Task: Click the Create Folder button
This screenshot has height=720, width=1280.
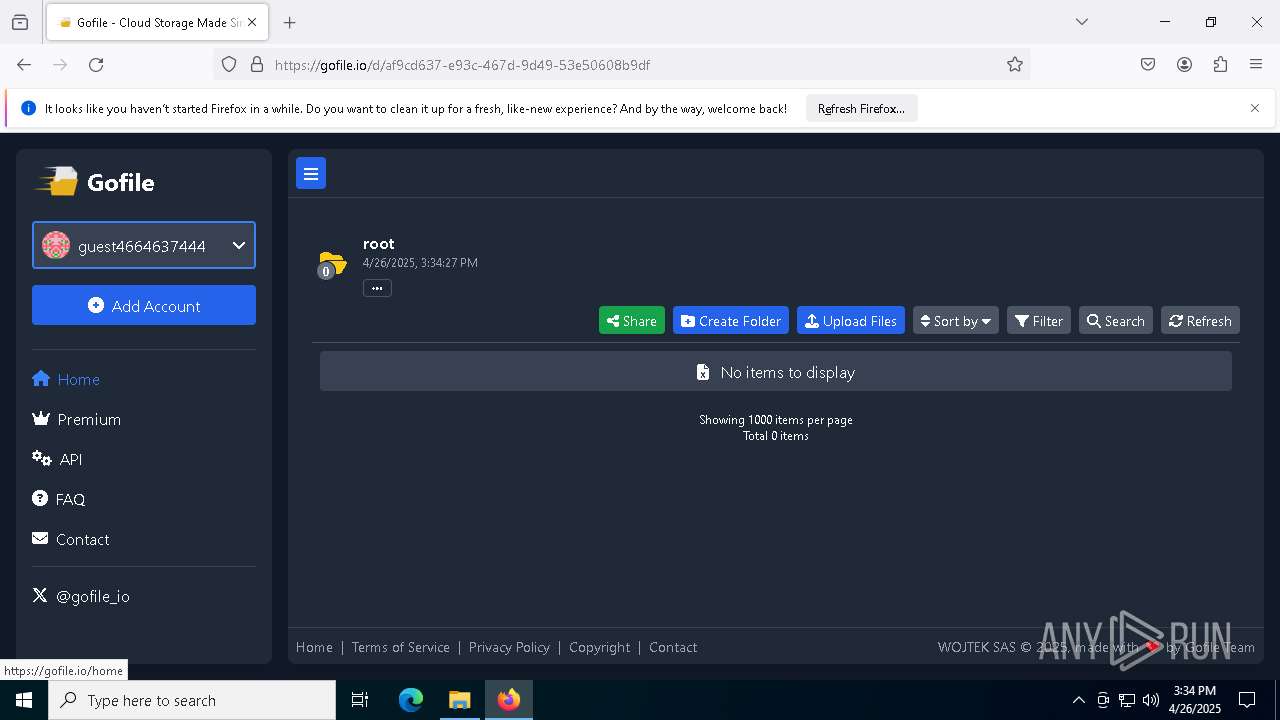Action: click(731, 321)
